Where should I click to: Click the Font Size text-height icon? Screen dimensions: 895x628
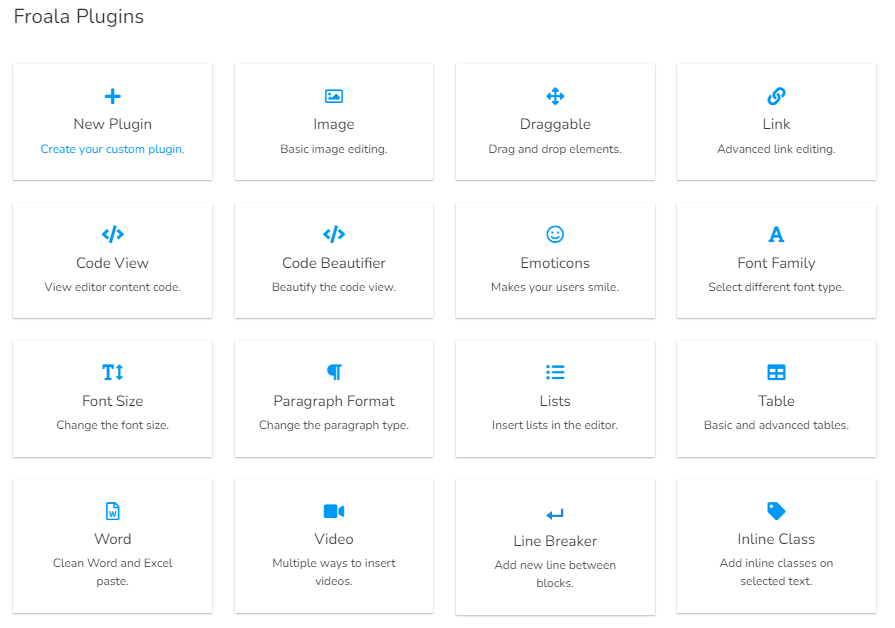pyautogui.click(x=112, y=372)
